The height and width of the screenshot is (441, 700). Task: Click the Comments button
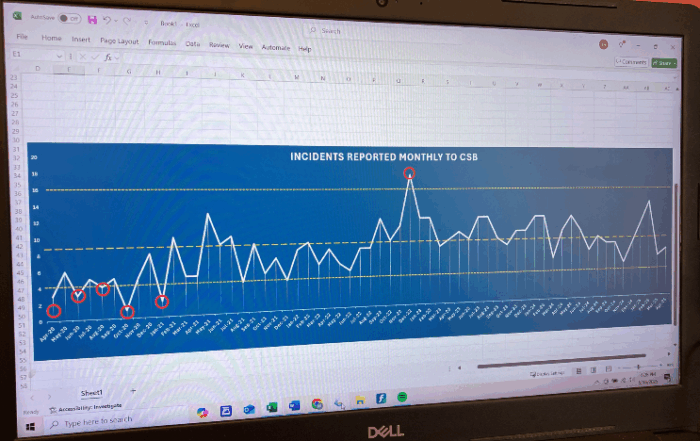pyautogui.click(x=631, y=62)
